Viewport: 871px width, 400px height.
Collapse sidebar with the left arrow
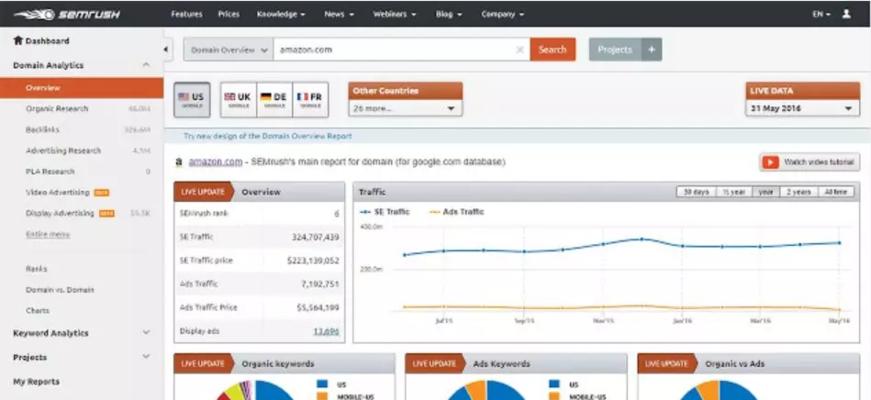pos(166,49)
